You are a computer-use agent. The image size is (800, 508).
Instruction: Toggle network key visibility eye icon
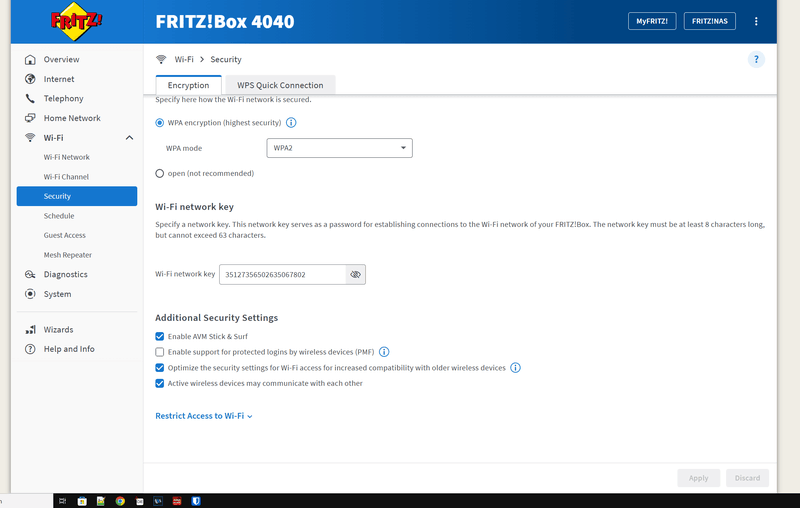click(356, 274)
